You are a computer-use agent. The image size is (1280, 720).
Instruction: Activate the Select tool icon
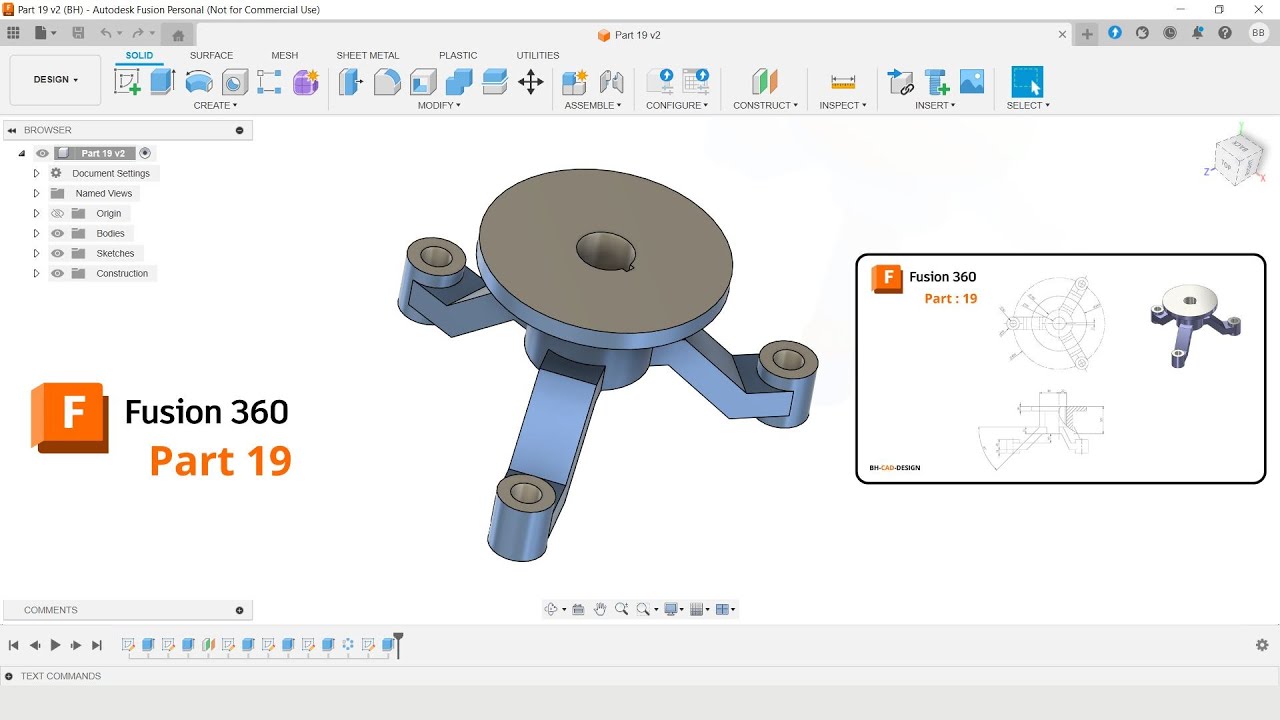(x=1027, y=82)
